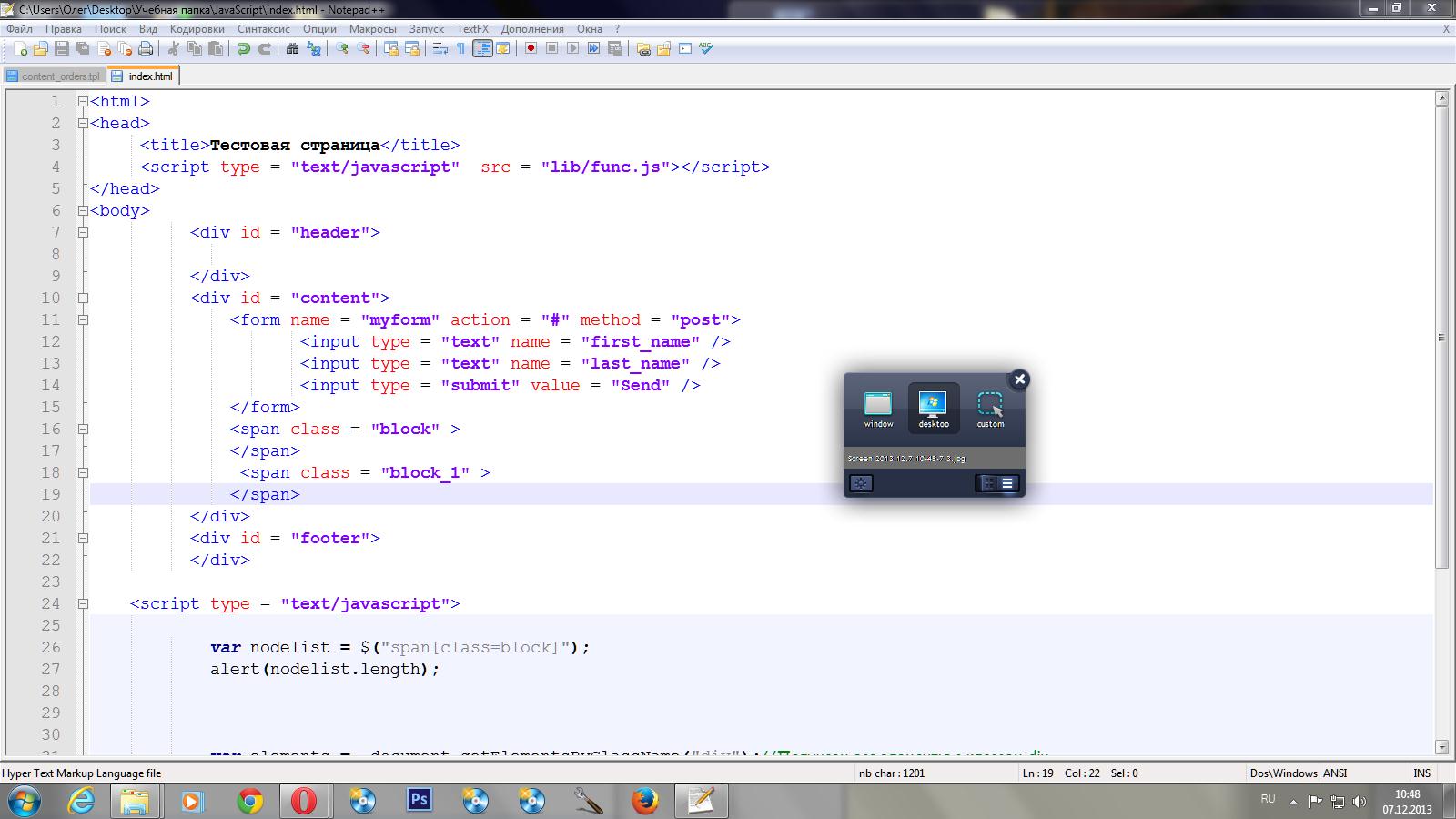Click the toolbar icon left of ABC spell check

coord(685,48)
